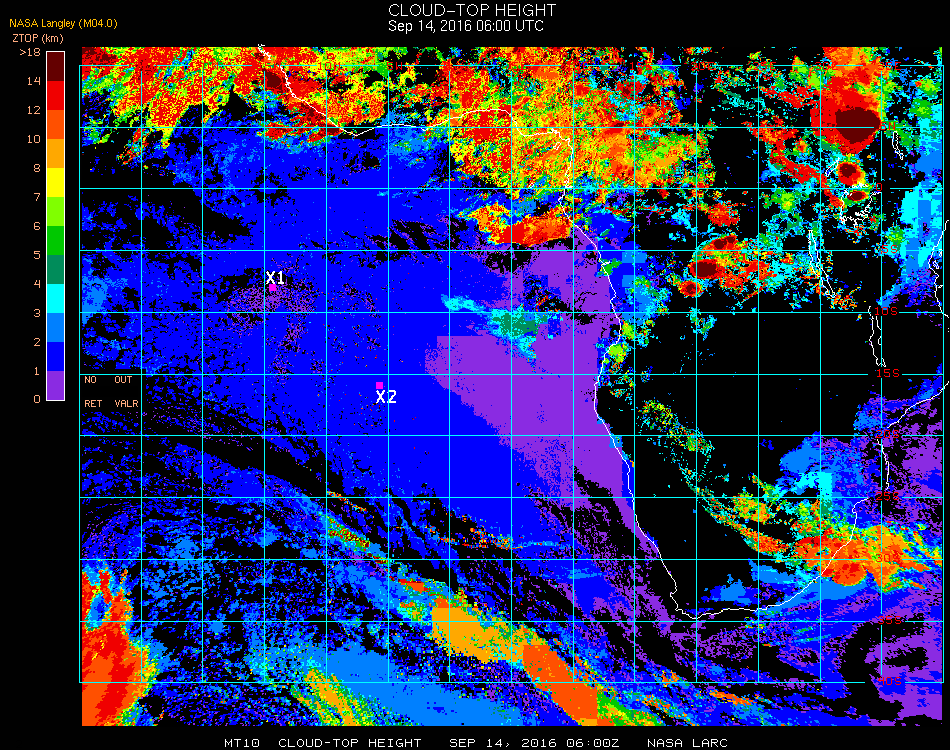Click the 'CLOUD-TOP HEIGHT' title at top
Viewport: 950px width, 750px height.
472,10
